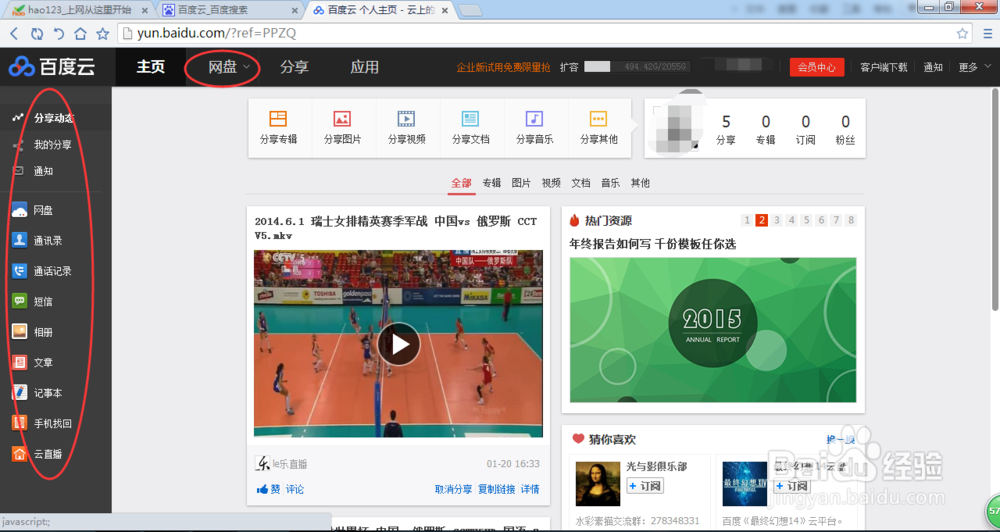
Task: Open 通知 in the top bar
Action: pos(932,67)
